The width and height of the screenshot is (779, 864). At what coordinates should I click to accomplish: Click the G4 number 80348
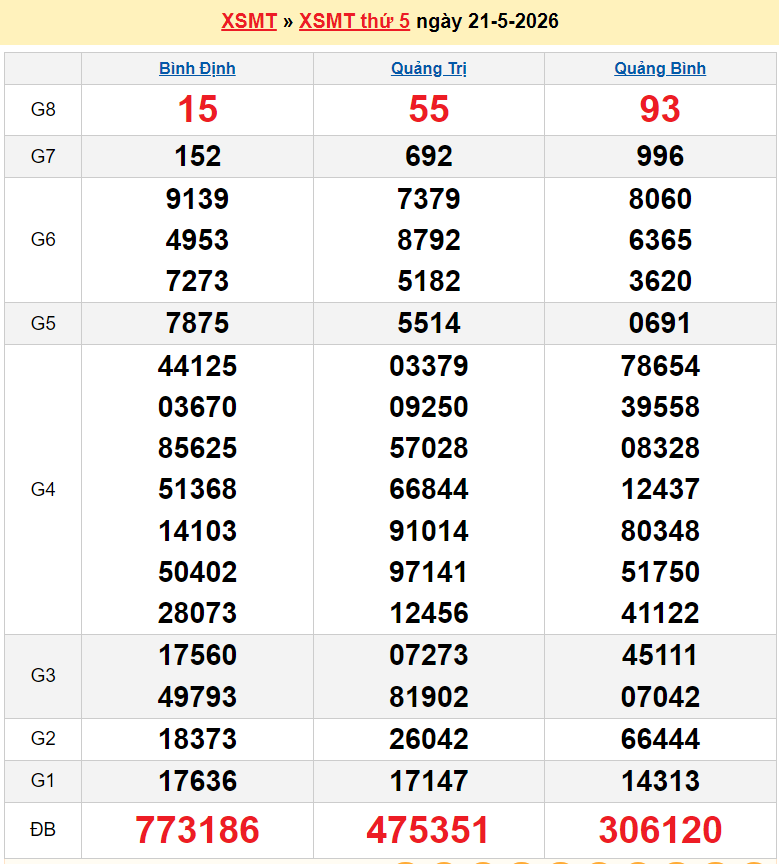(x=660, y=531)
